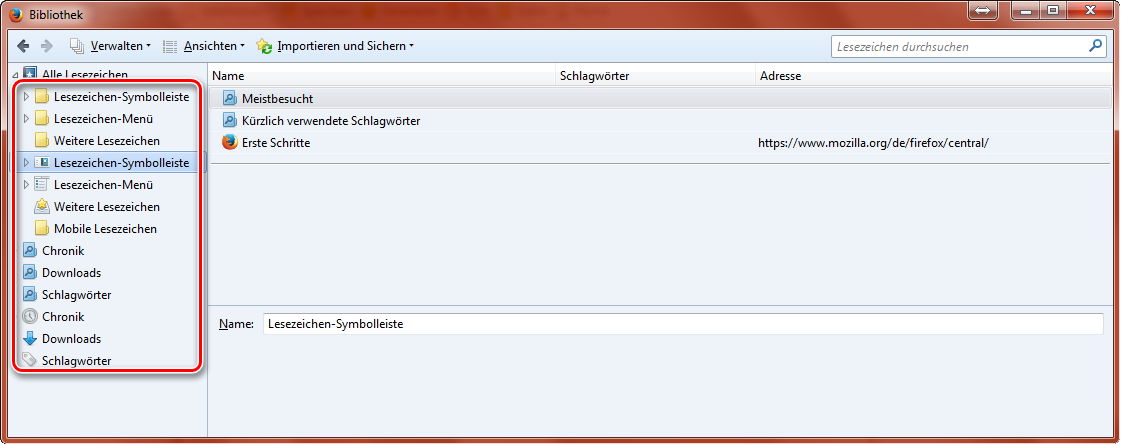Screen dimensions: 1121x445
Task: Click the magnifier icon in the search box
Action: click(x=1095, y=46)
